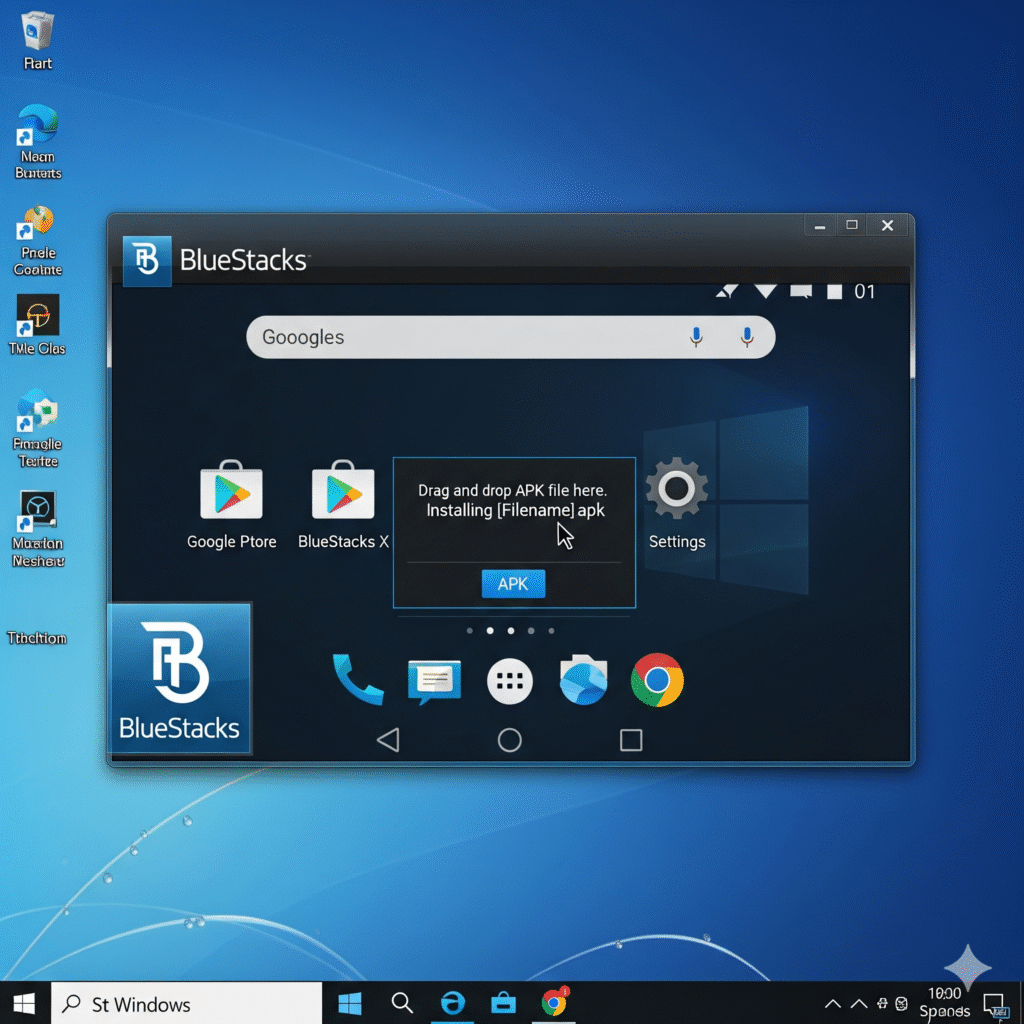Click the notification chevron in the taskbar
The width and height of the screenshot is (1024, 1024).
coord(858,1003)
